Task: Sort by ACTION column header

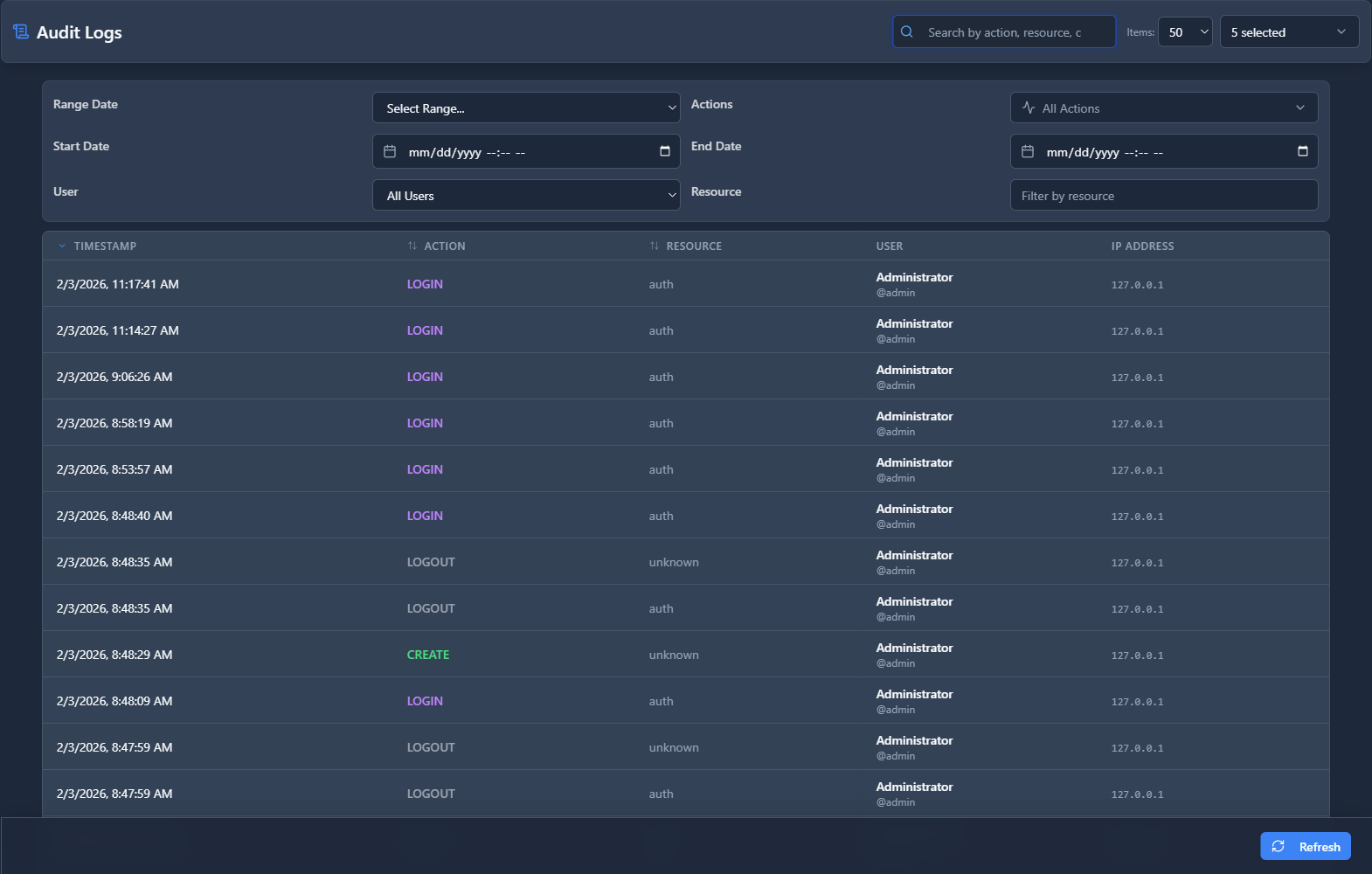Action: click(x=444, y=246)
